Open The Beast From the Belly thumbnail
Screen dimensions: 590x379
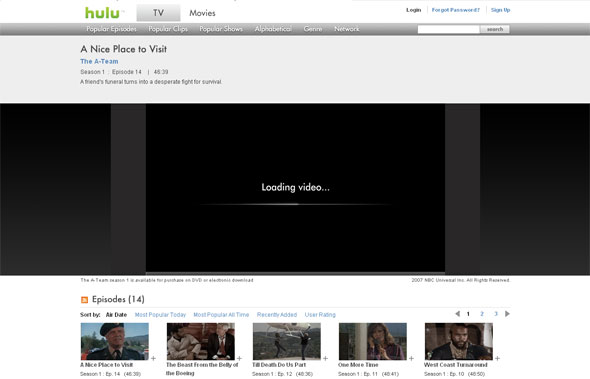coord(201,341)
